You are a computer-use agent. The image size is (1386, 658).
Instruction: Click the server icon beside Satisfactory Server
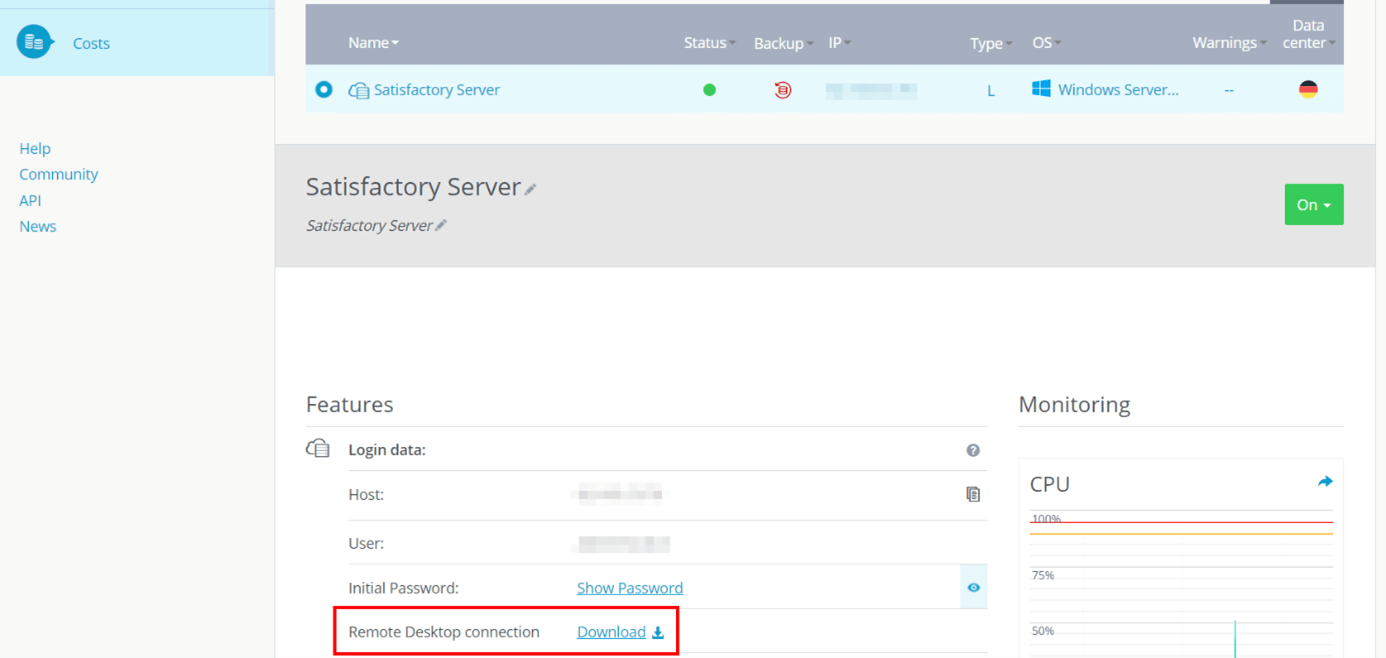pyautogui.click(x=358, y=90)
